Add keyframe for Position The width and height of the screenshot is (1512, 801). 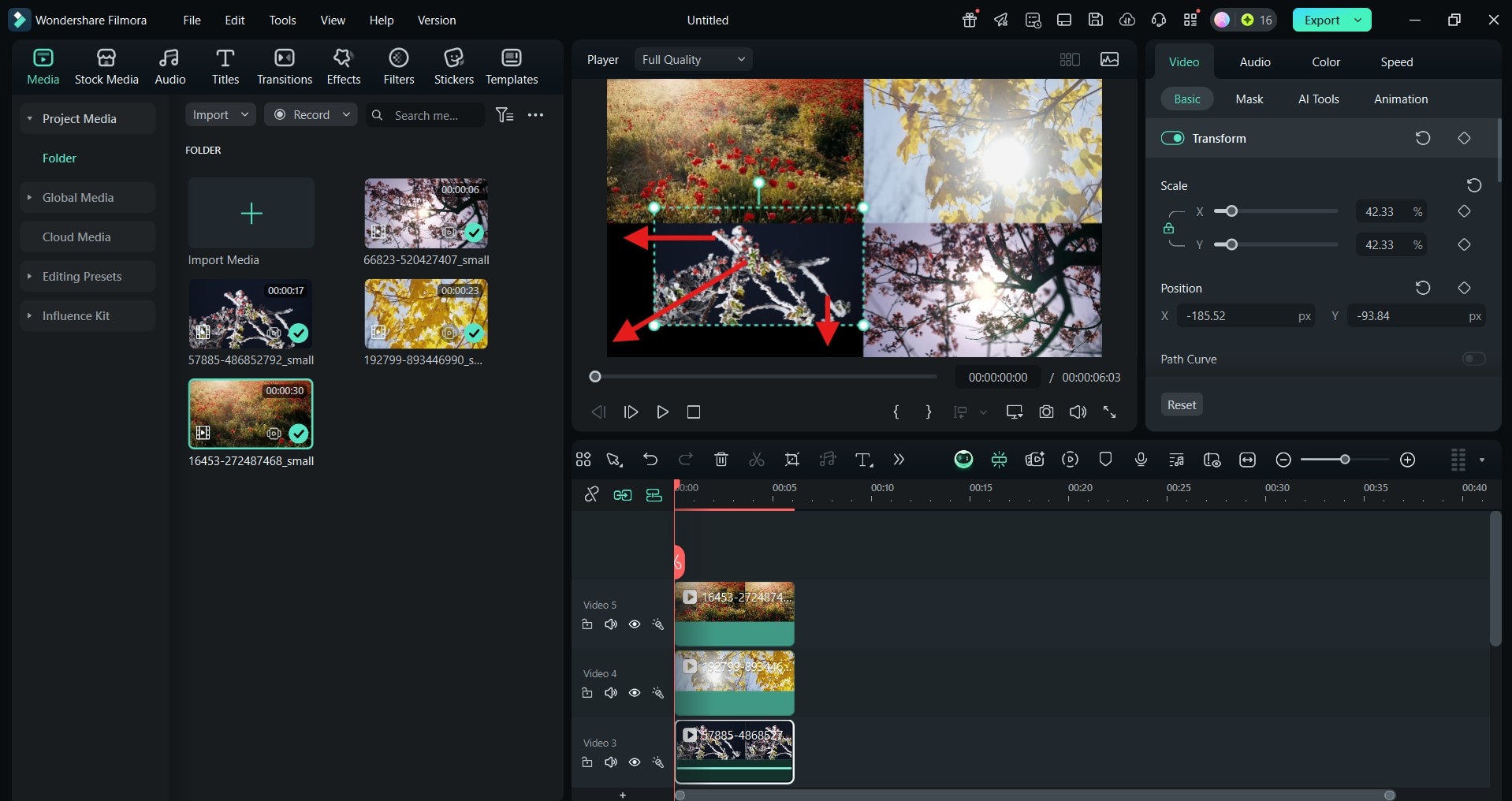pyautogui.click(x=1464, y=288)
